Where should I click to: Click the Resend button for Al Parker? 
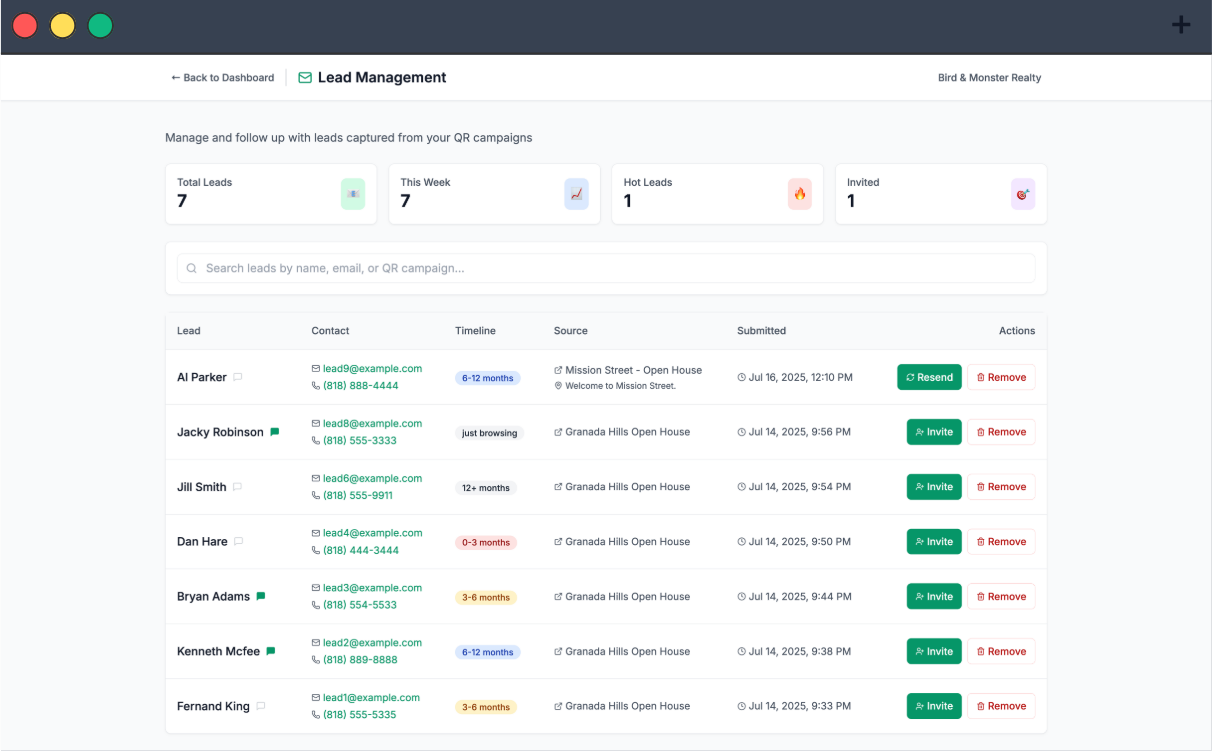tap(929, 377)
